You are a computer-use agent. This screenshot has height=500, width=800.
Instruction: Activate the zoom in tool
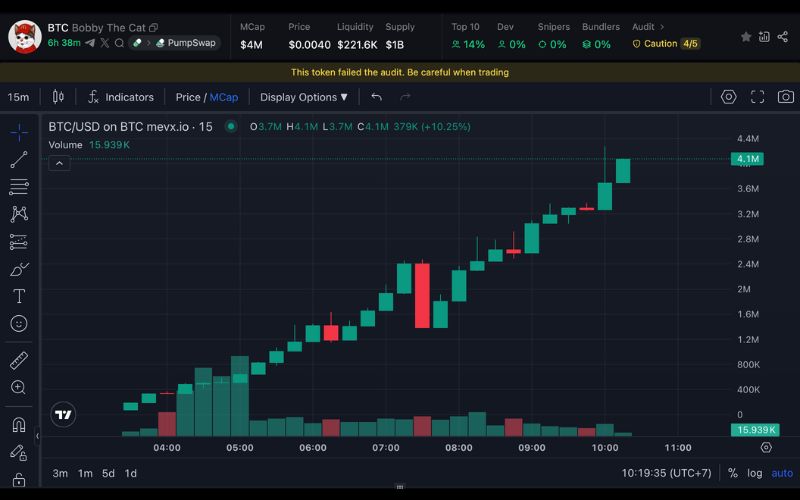(x=19, y=387)
